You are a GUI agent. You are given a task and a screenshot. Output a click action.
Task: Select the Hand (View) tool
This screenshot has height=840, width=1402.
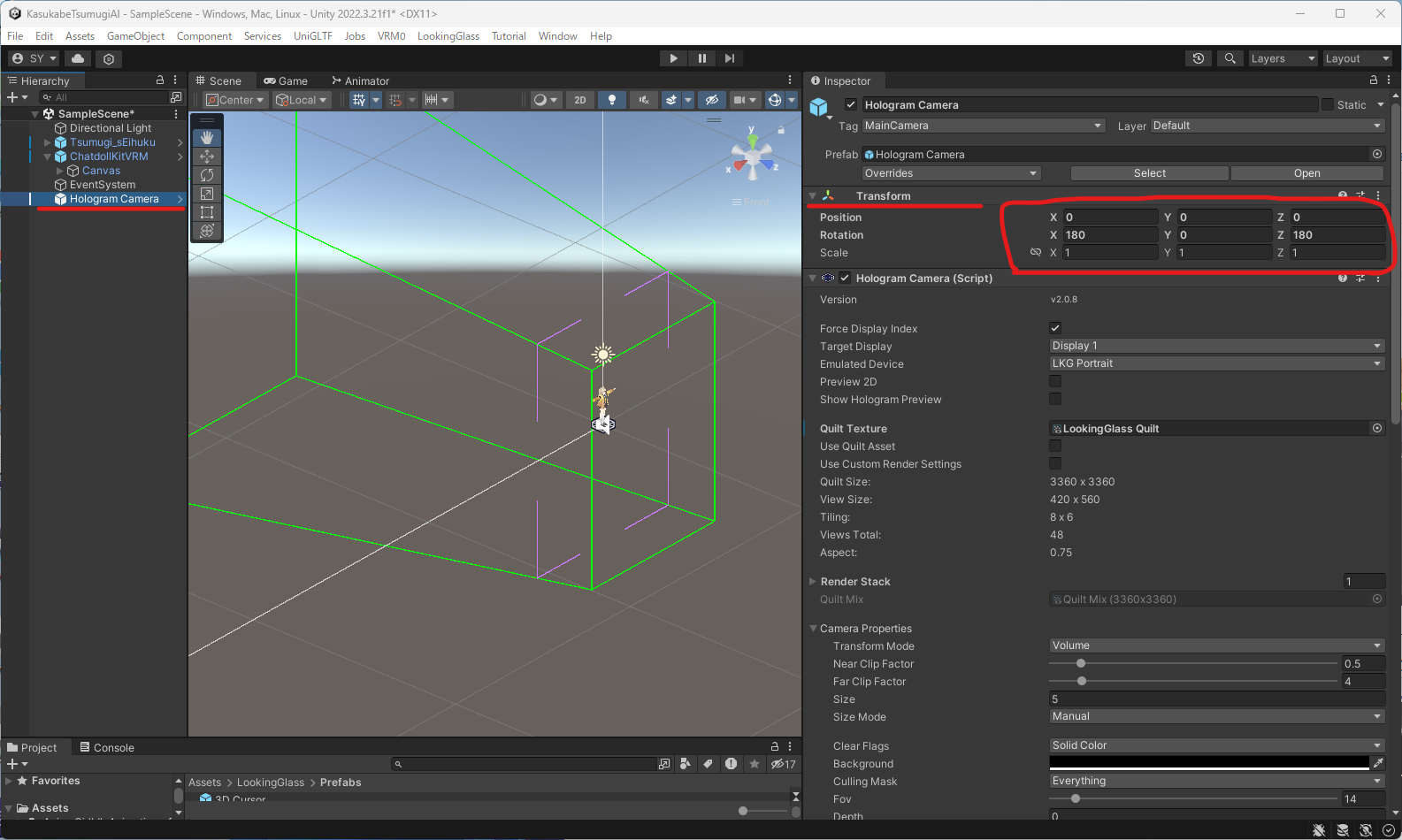(207, 138)
